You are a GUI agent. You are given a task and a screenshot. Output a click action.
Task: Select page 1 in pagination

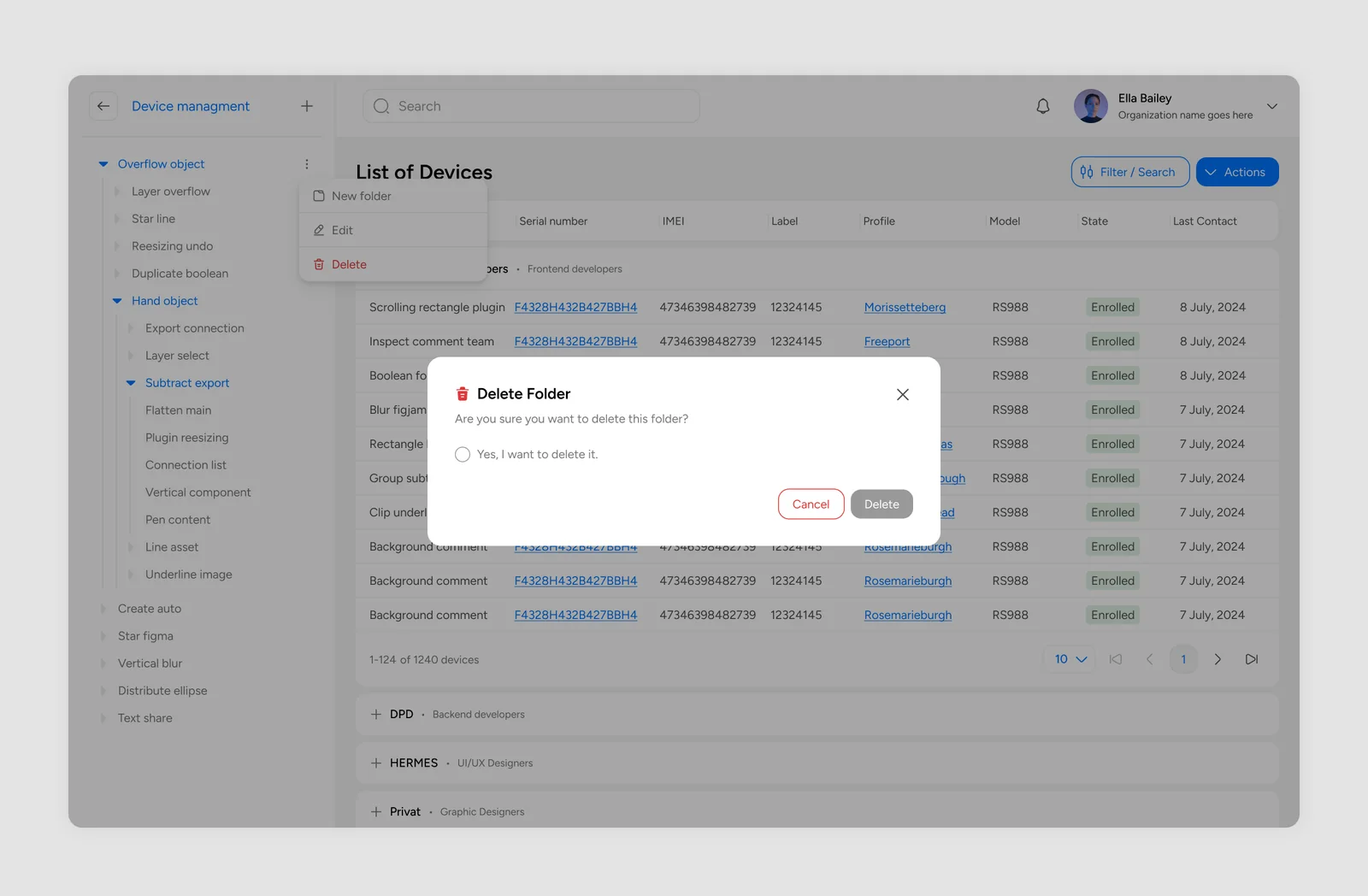point(1183,659)
